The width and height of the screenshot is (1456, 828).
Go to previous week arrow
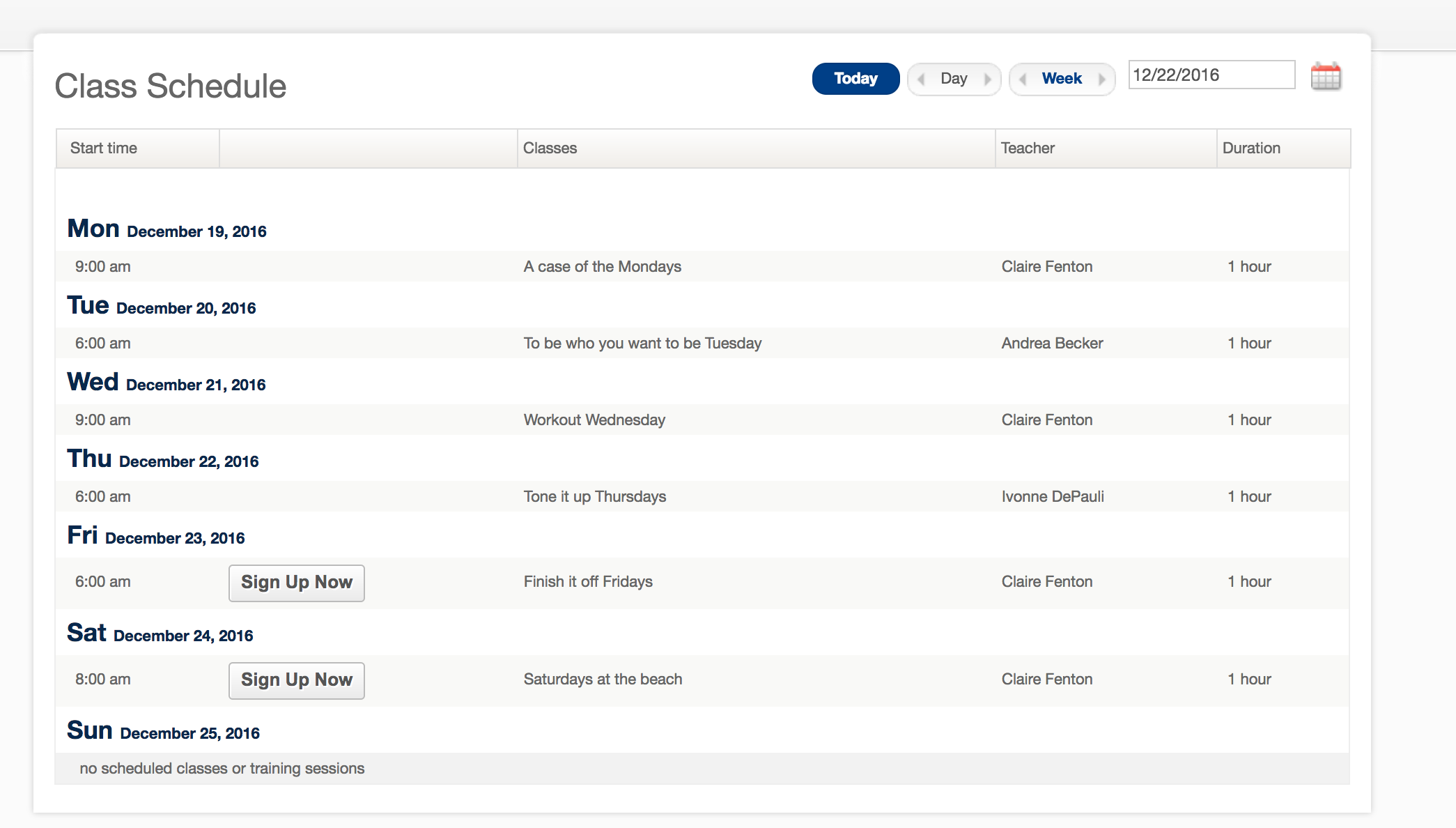(1023, 79)
